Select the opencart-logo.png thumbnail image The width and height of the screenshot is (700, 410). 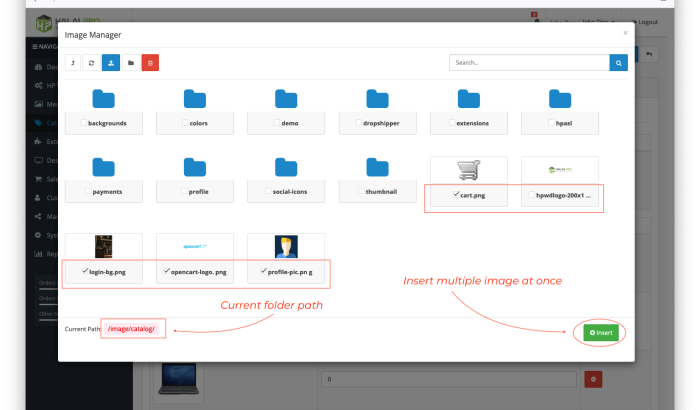click(195, 247)
